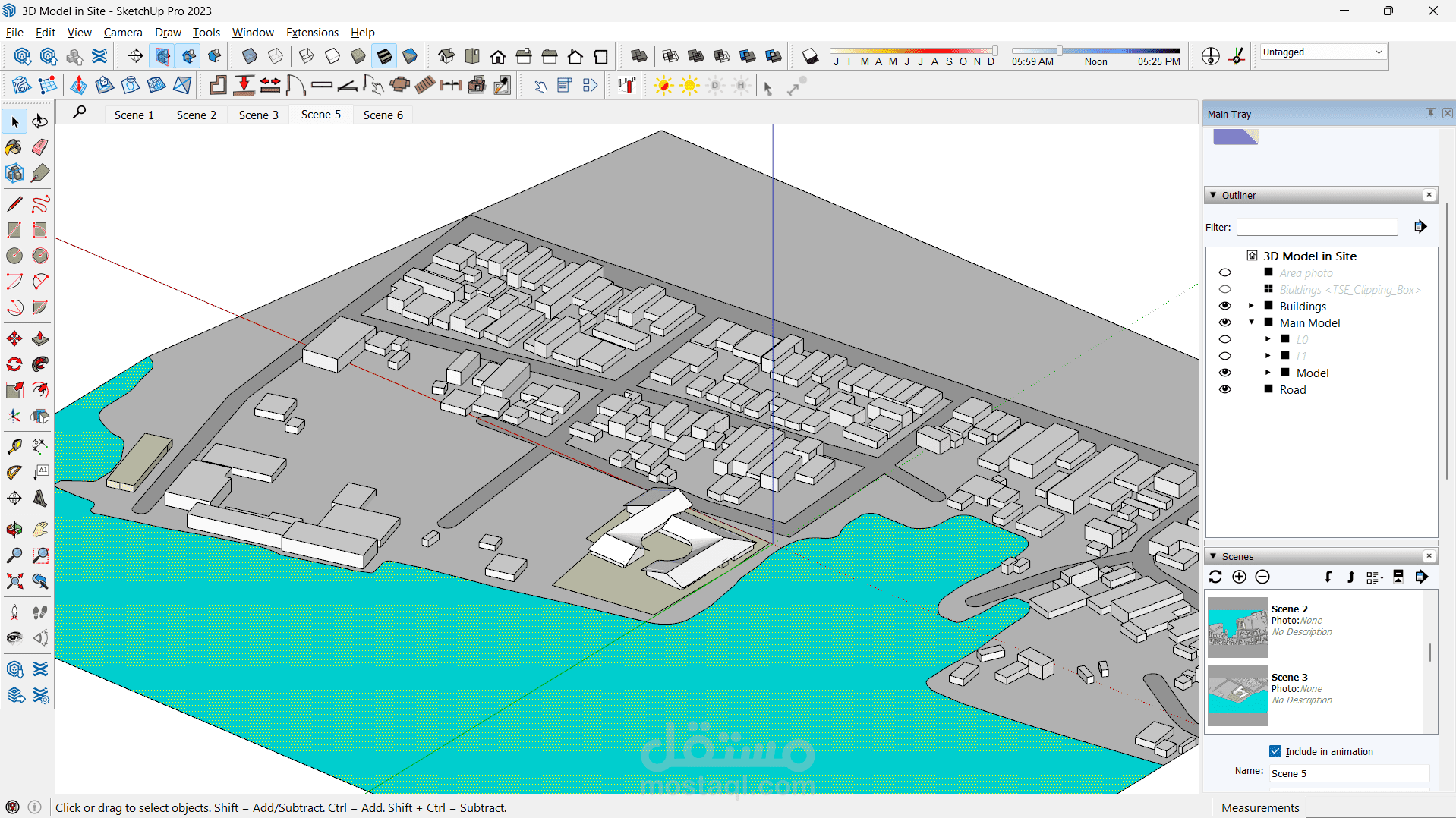Collapse the Main Model tree node
Image resolution: width=1456 pixels, height=818 pixels.
(1251, 322)
